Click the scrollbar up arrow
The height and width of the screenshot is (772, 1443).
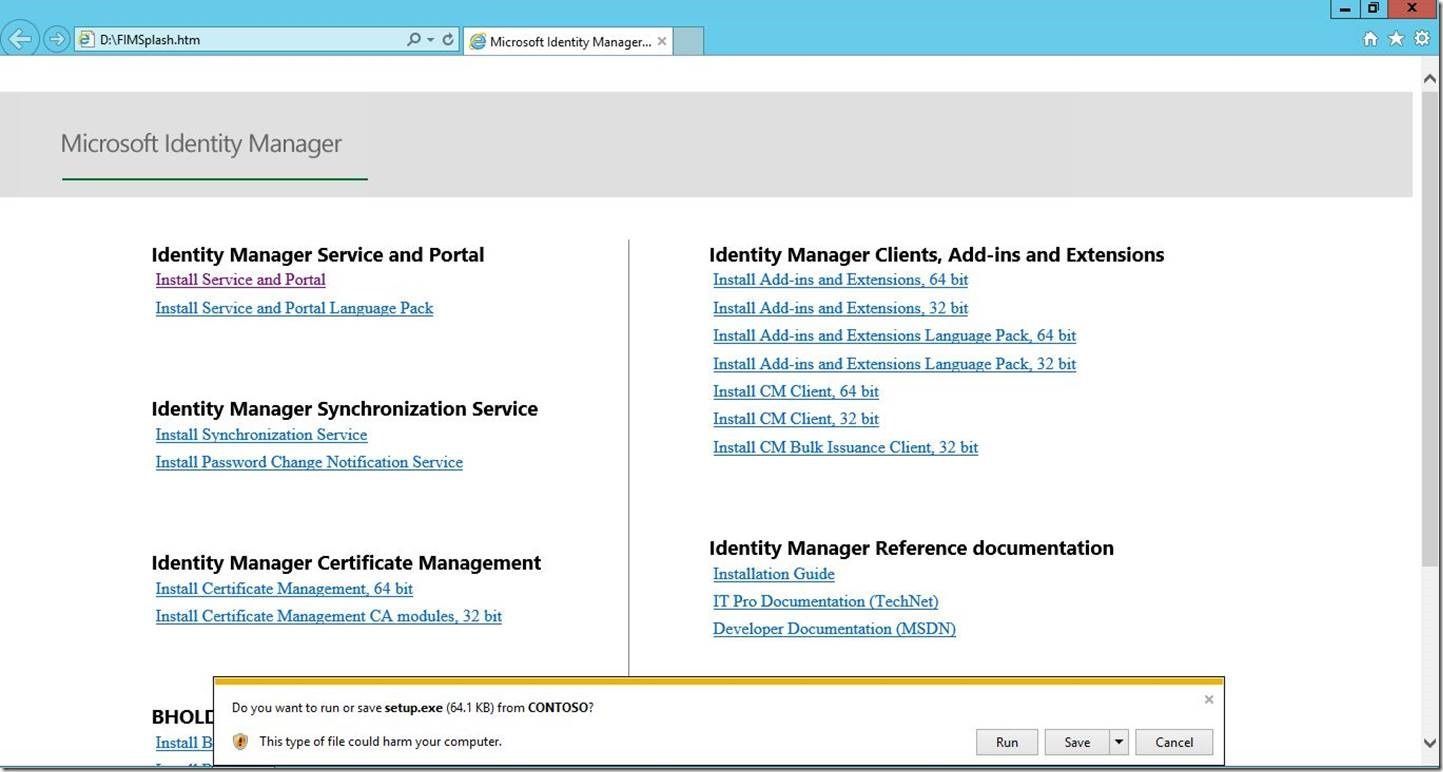click(x=1430, y=77)
